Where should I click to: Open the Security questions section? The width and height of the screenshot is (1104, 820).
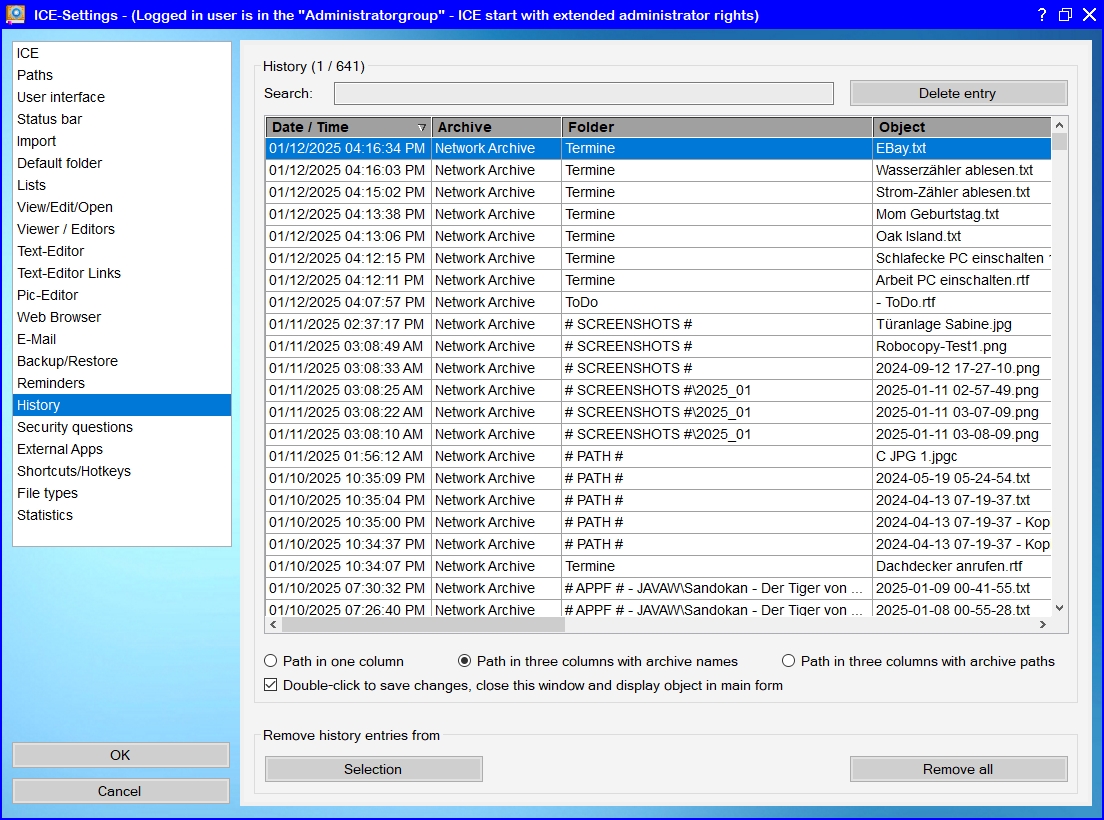[x=75, y=427]
